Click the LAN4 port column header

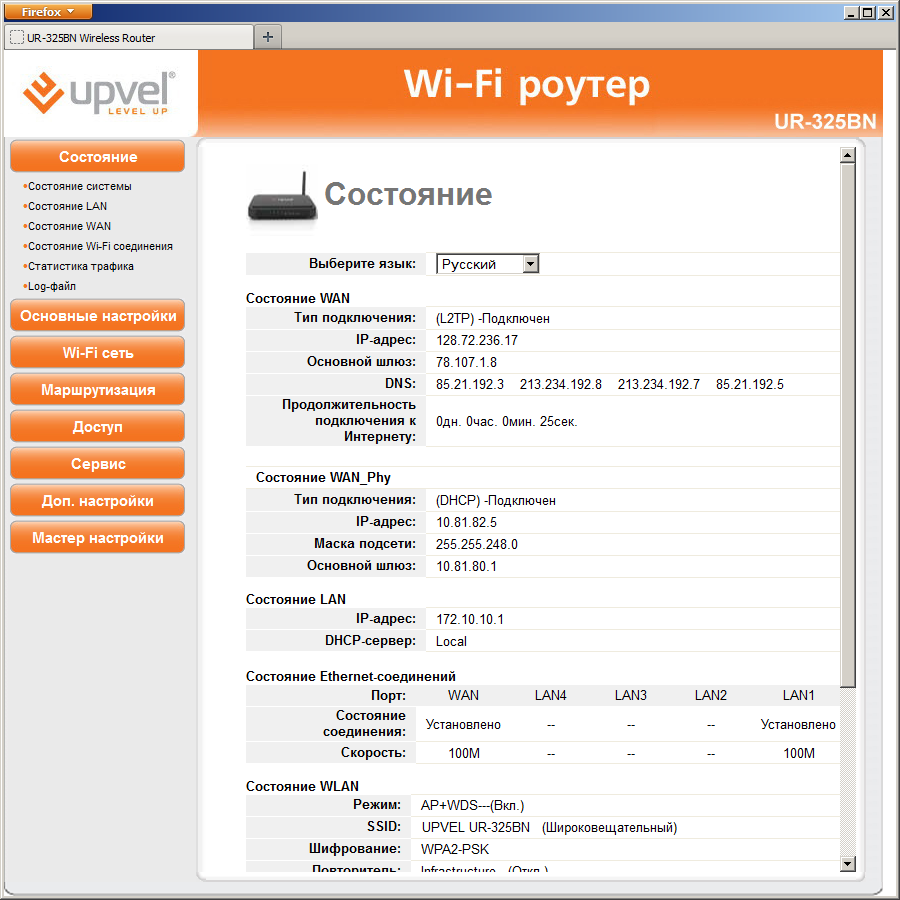pyautogui.click(x=550, y=695)
